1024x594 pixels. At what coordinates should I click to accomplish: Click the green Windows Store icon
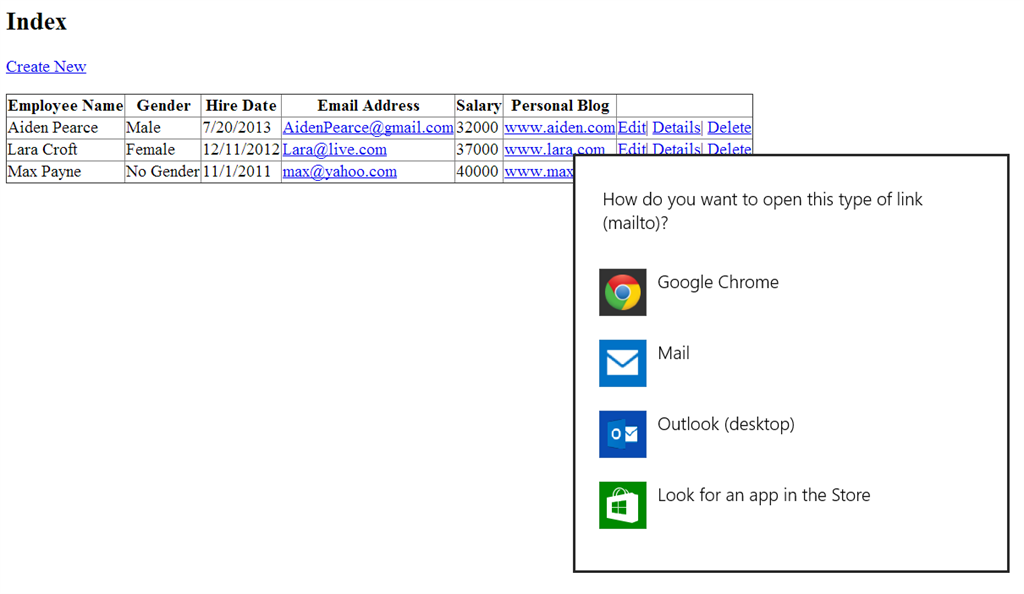point(622,505)
